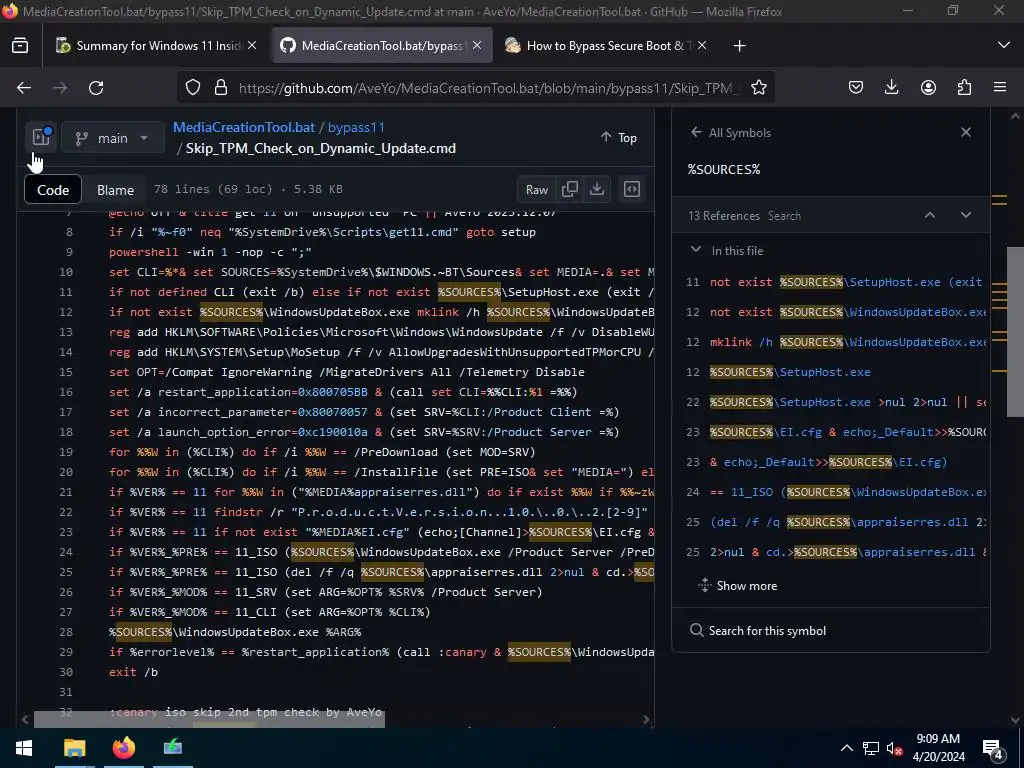The width and height of the screenshot is (1024, 768).
Task: Open tracking protection shield icon
Action: [193, 88]
